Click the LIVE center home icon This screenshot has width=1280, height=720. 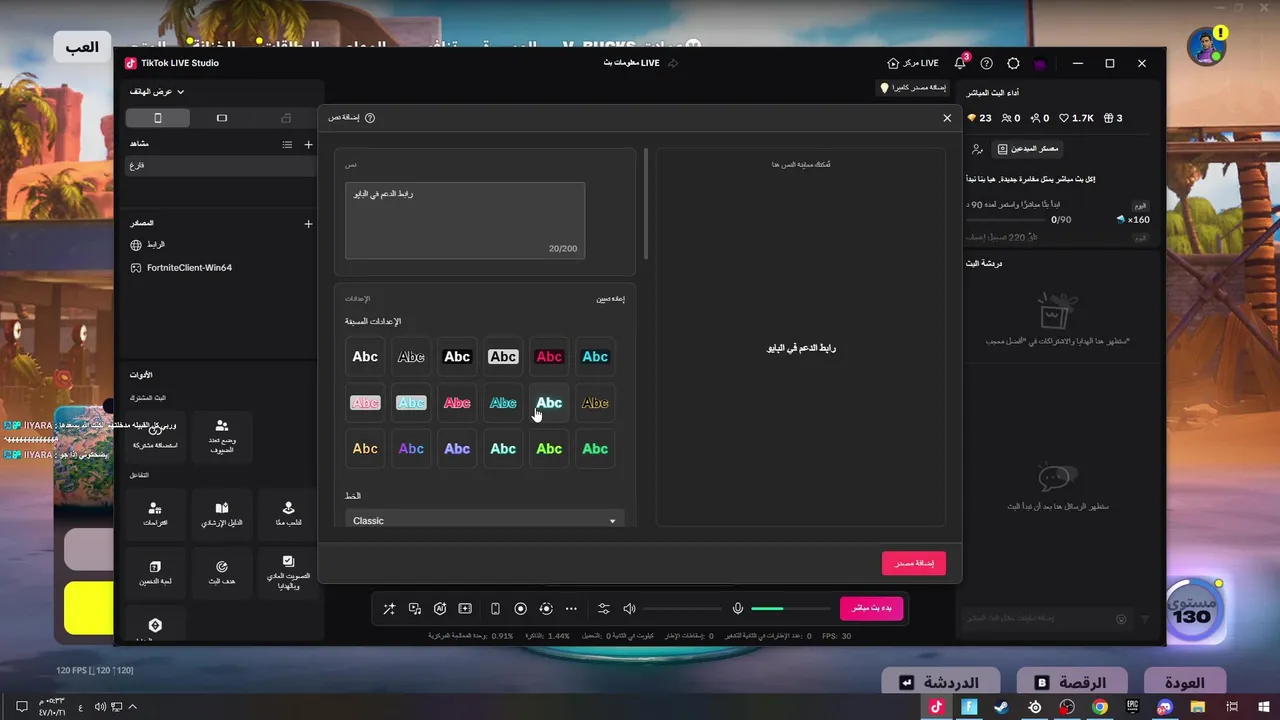(x=893, y=63)
